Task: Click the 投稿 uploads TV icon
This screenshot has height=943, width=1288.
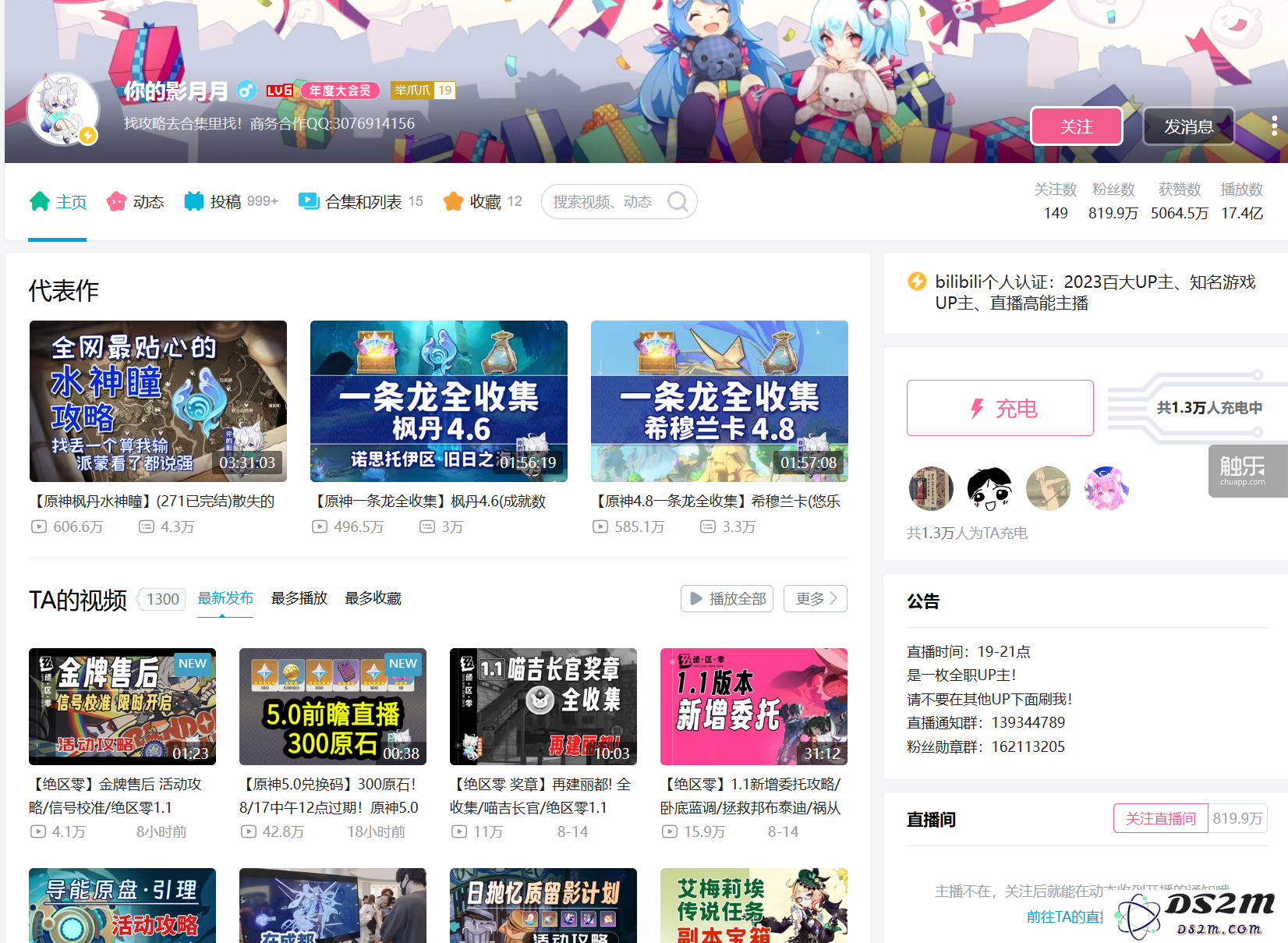Action: [x=193, y=201]
